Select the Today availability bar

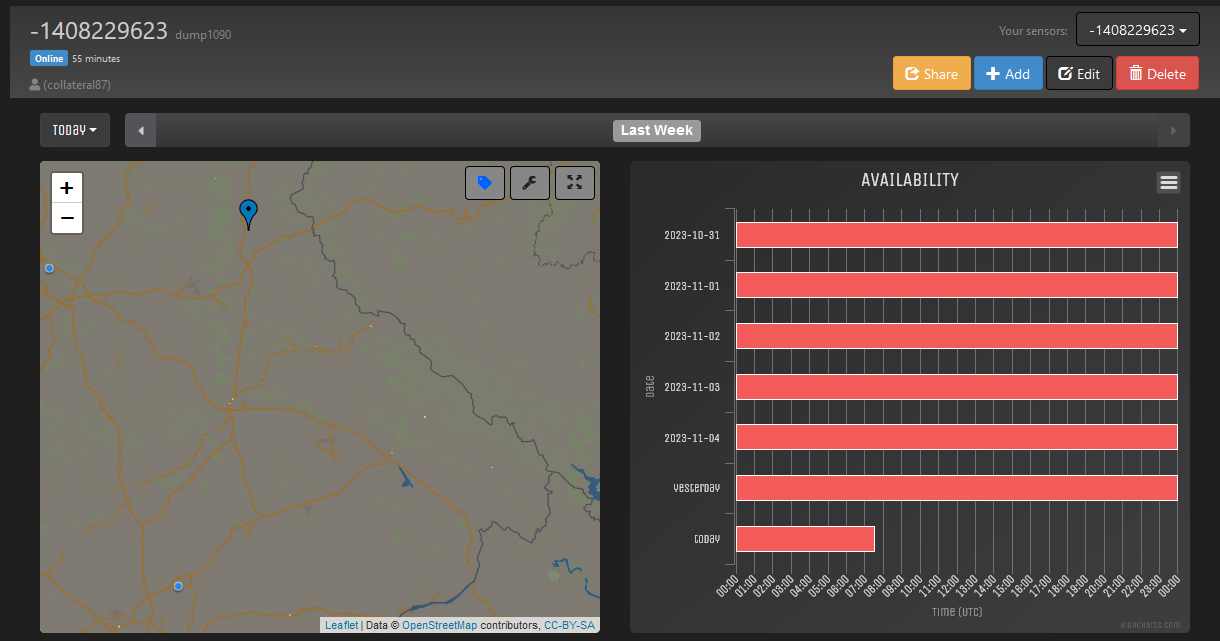[x=806, y=539]
